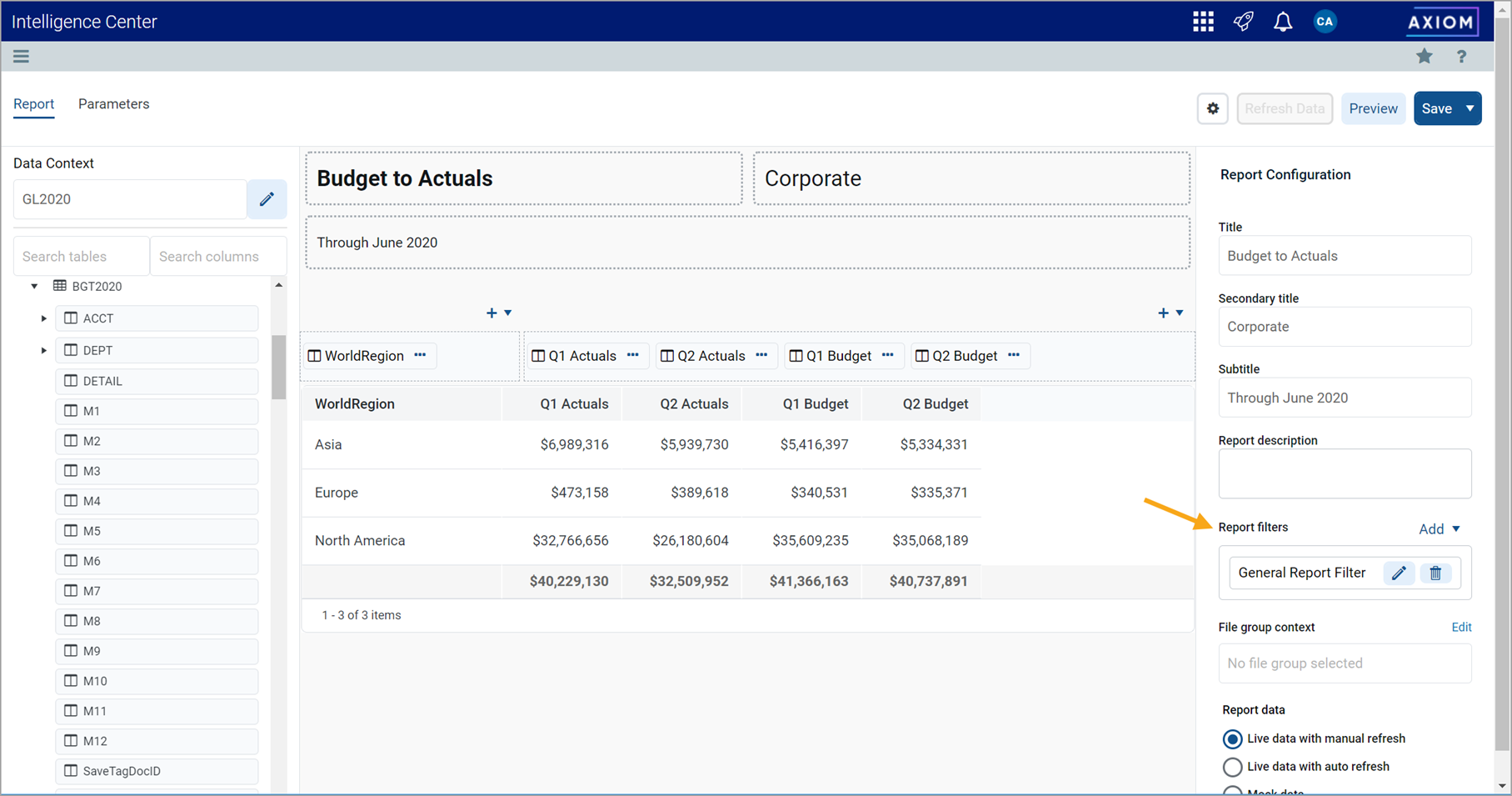Add a column with plus icon
Image resolution: width=1512 pixels, height=796 pixels.
1163,313
